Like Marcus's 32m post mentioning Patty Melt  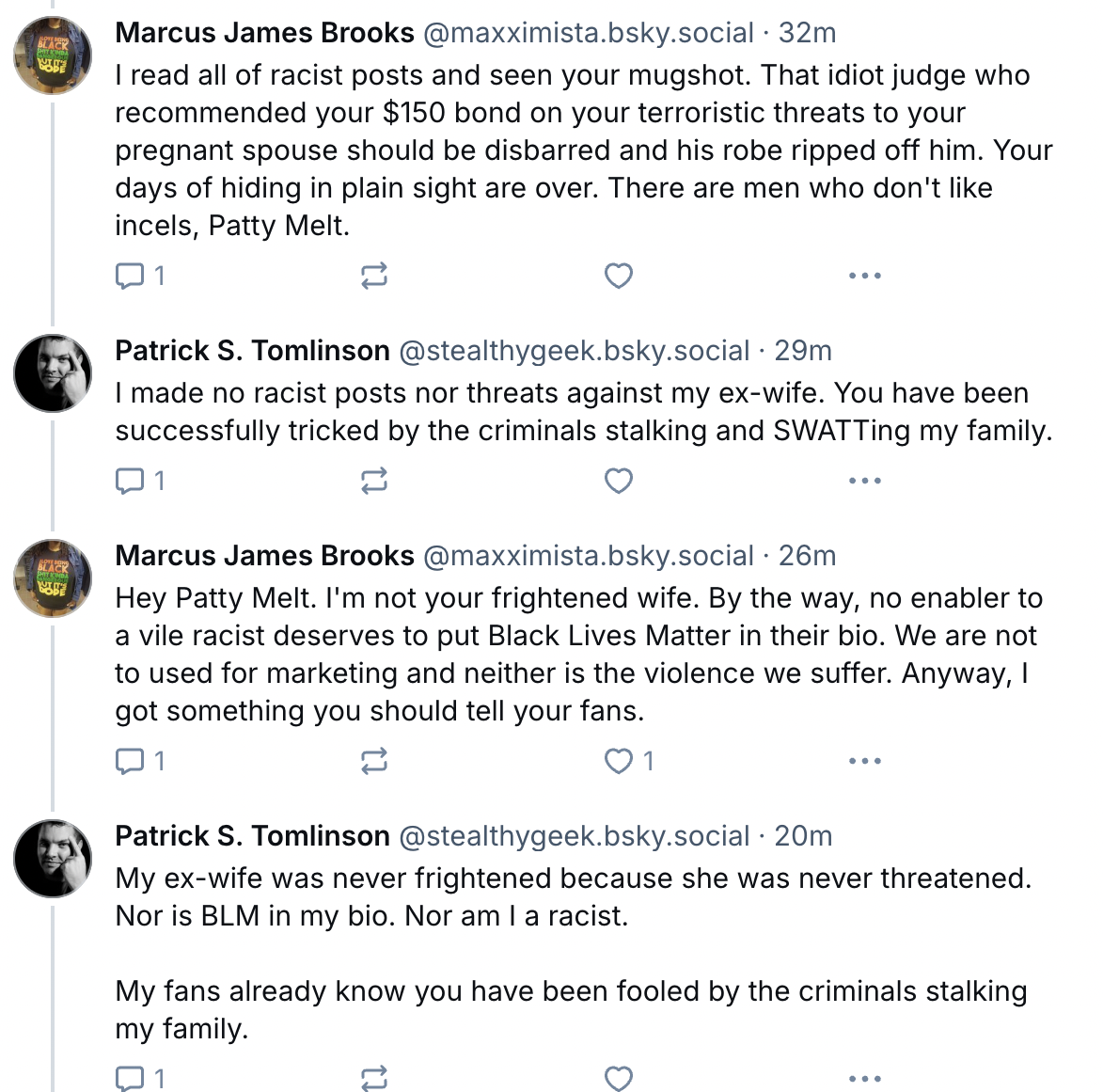[618, 276]
